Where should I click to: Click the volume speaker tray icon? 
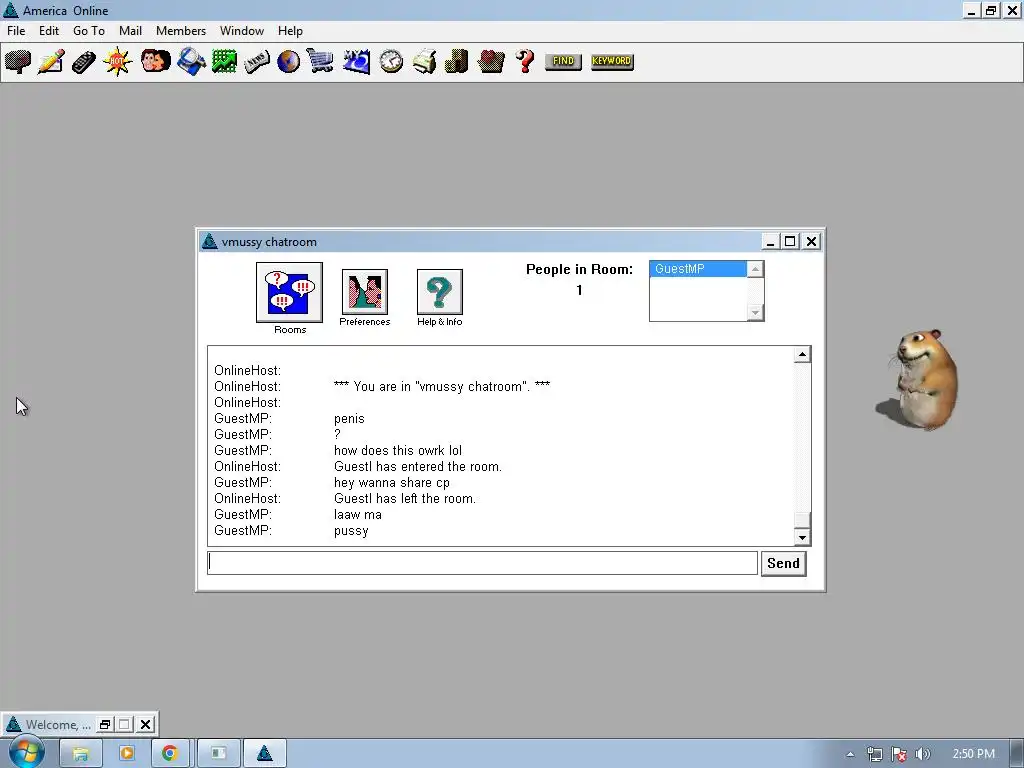[x=923, y=754]
